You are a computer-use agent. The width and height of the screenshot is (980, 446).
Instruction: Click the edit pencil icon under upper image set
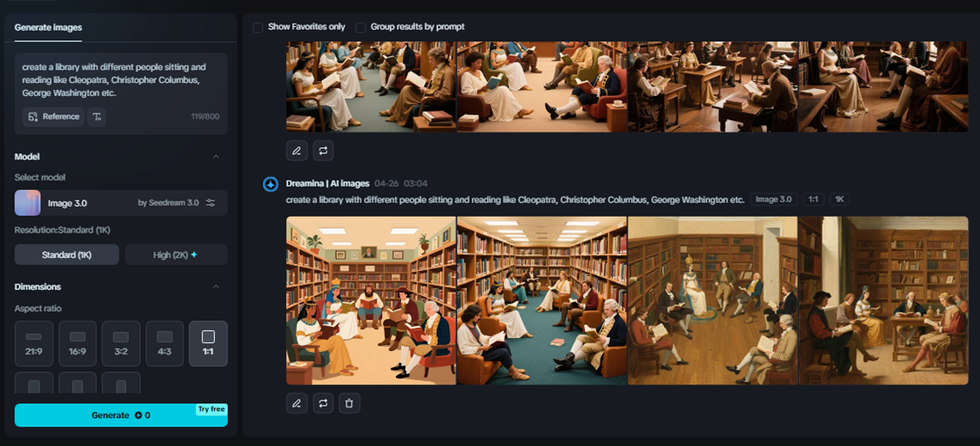point(297,151)
